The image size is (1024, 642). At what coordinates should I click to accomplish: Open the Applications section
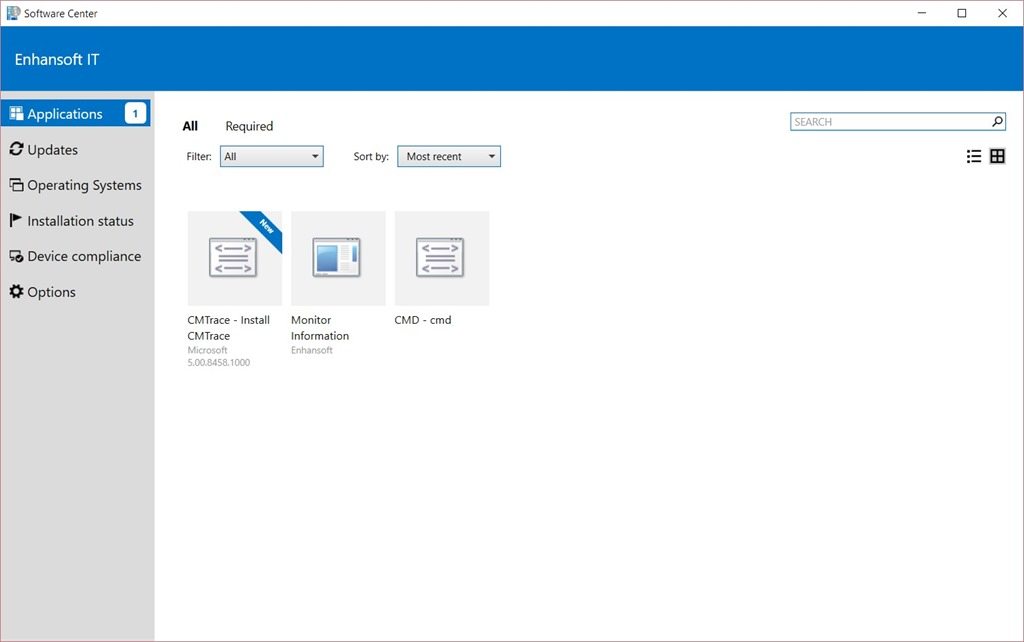75,114
